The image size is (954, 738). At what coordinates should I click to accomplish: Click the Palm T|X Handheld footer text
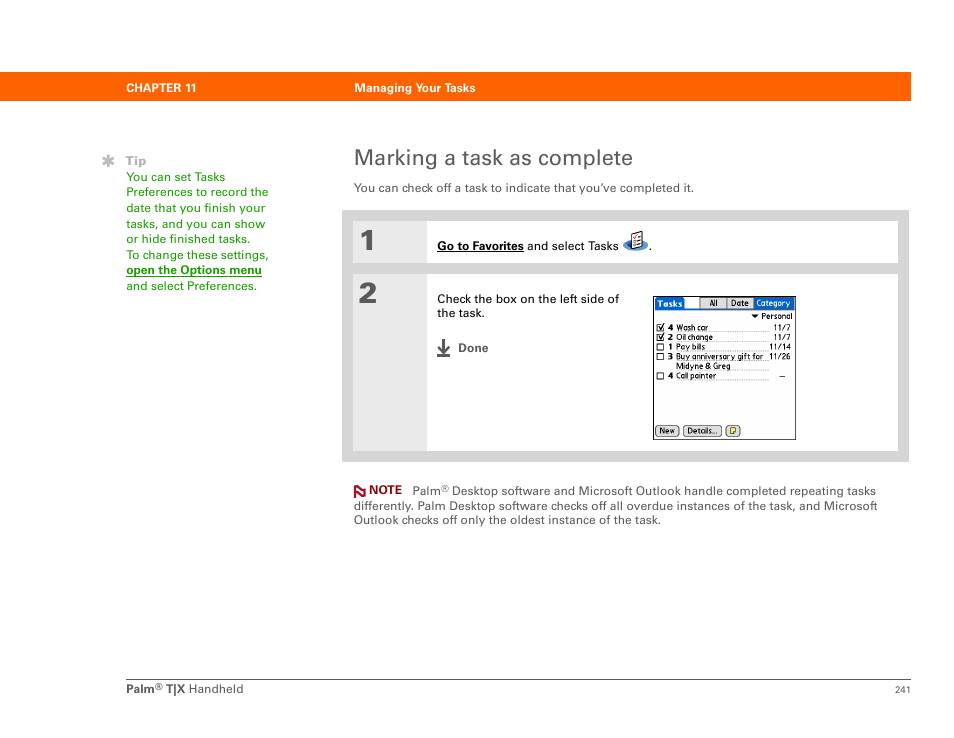coord(185,689)
